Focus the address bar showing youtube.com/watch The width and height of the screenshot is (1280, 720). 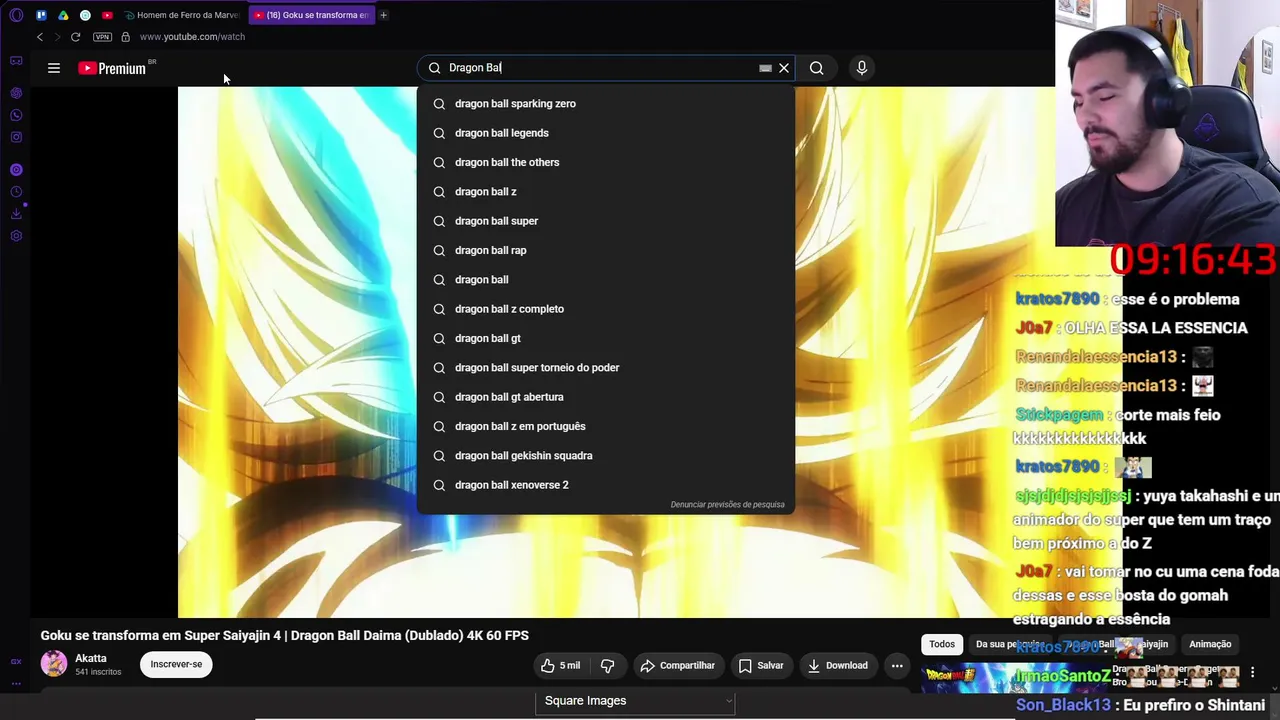coord(192,37)
